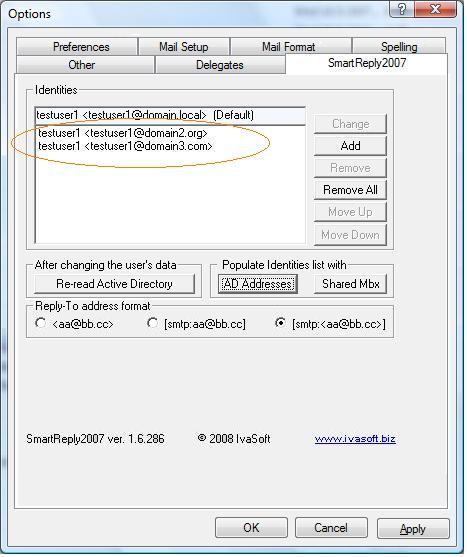The height and width of the screenshot is (557, 467).
Task: Open the www.ivasoft.biz link
Action: [x=355, y=439]
